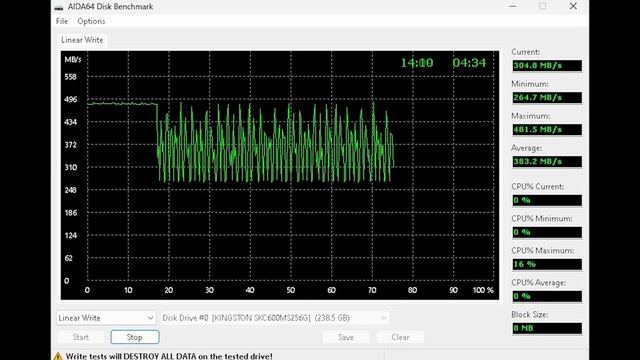Image resolution: width=640 pixels, height=360 pixels.
Task: Click the Save button
Action: [346, 337]
